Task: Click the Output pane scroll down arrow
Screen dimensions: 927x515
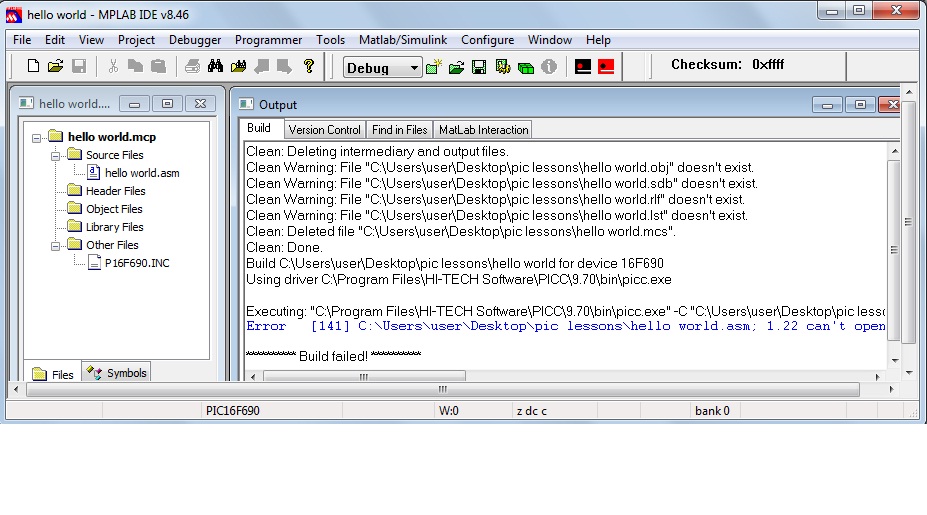Action: coord(894,360)
